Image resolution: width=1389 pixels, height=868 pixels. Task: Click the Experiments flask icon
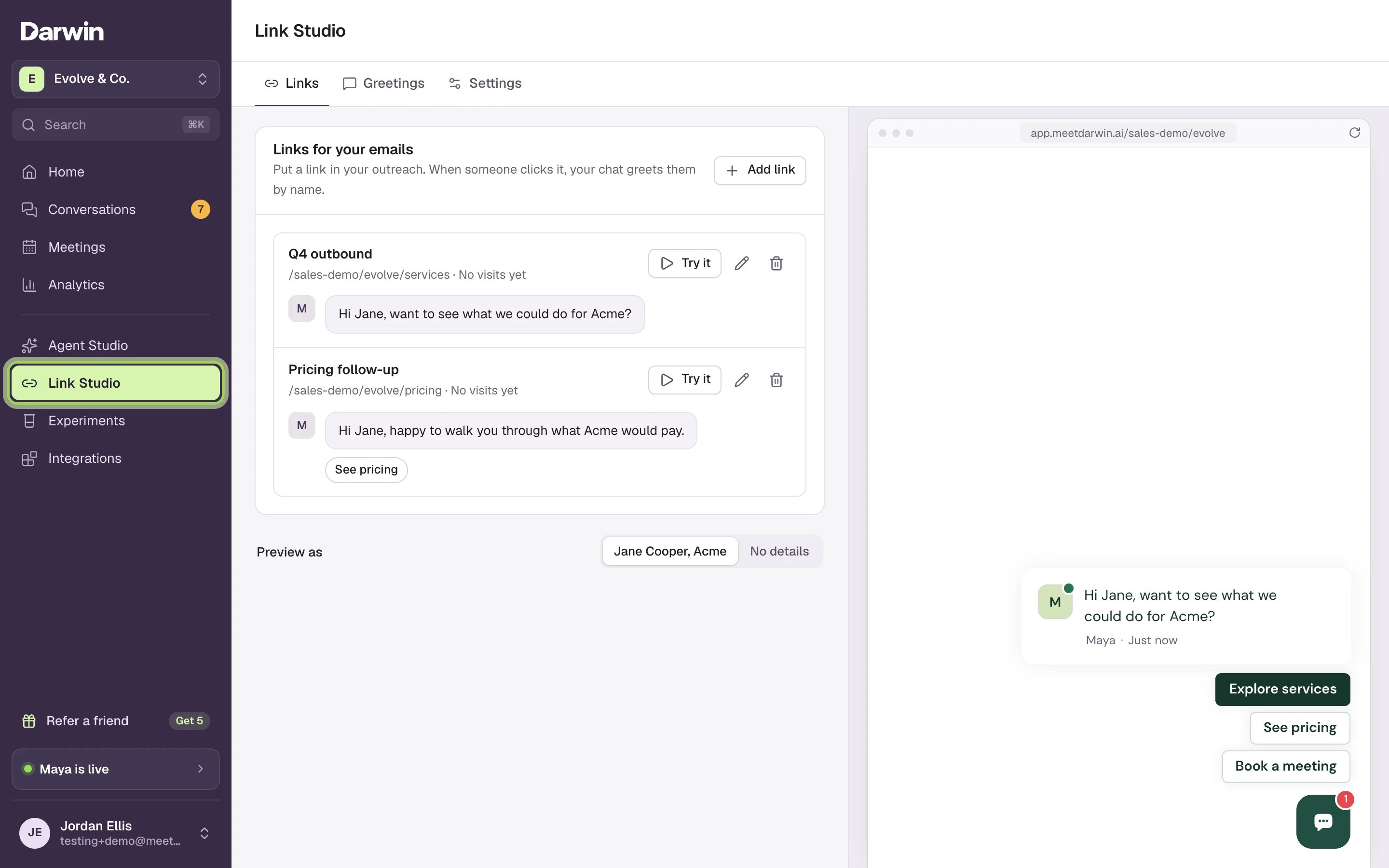29,421
